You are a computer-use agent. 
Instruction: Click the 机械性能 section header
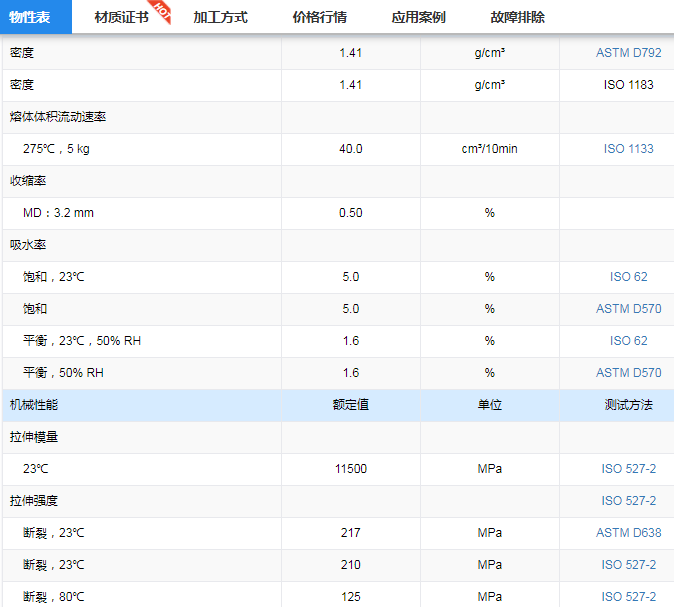click(x=35, y=405)
